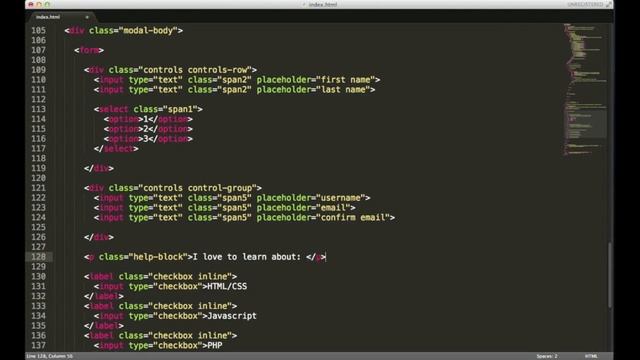Click the option 1 line
Screen dimensions: 640x360
click(x=148, y=119)
